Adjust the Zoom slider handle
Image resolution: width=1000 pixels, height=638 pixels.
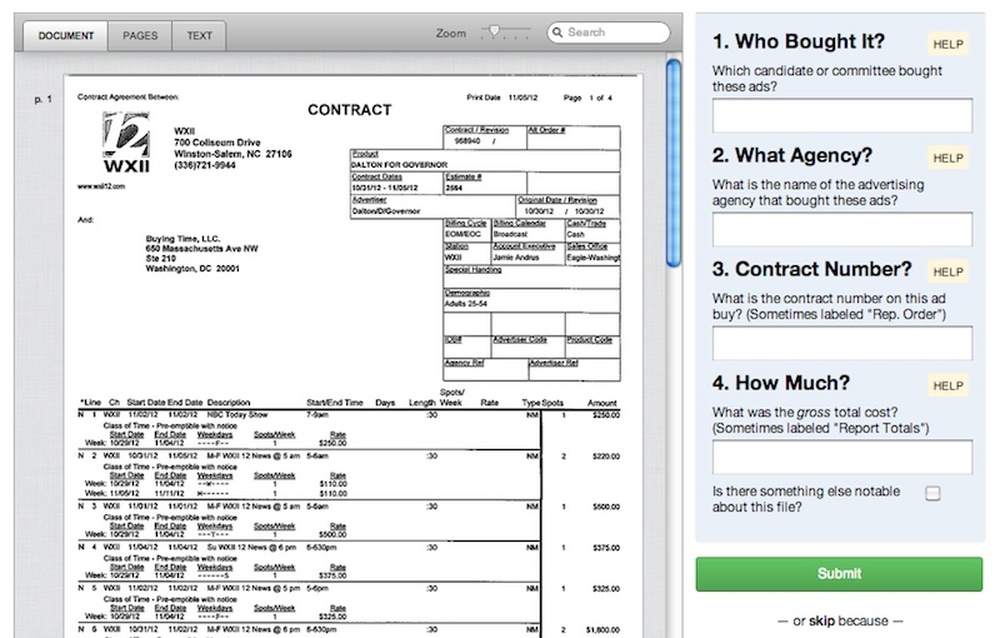tap(494, 31)
